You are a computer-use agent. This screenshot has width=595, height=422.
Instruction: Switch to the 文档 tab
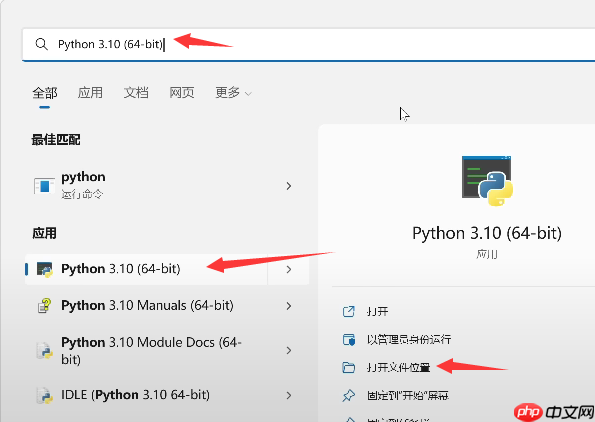point(136,93)
